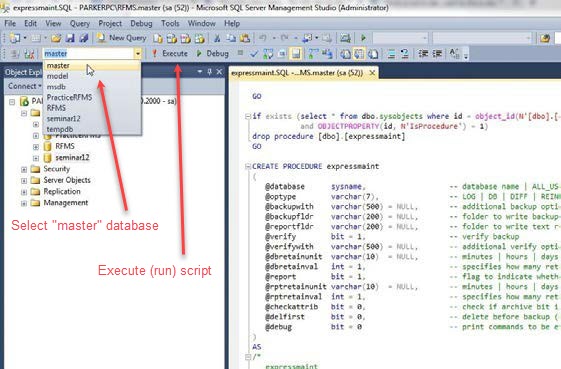561x369 pixels.
Task: Click the database name input field showing master
Action: pyautogui.click(x=88, y=54)
